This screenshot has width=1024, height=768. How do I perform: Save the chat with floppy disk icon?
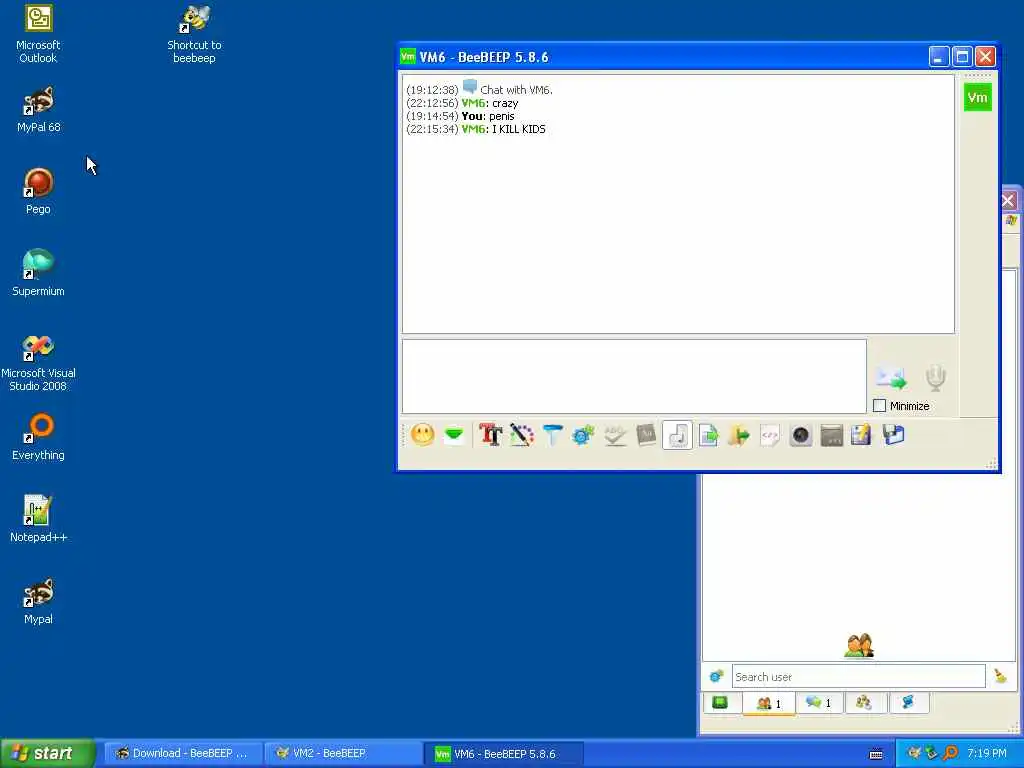(893, 435)
